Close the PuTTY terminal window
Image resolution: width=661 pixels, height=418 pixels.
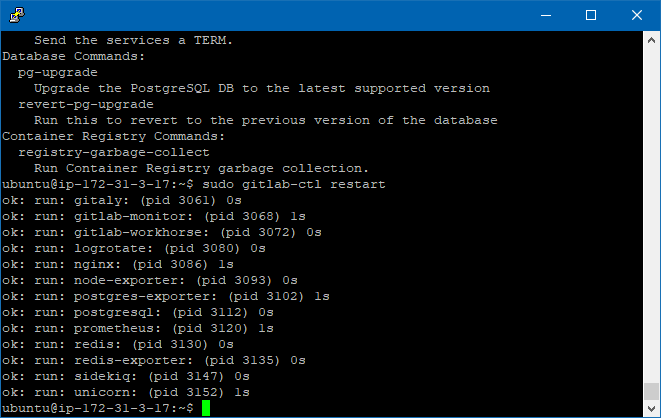(637, 15)
